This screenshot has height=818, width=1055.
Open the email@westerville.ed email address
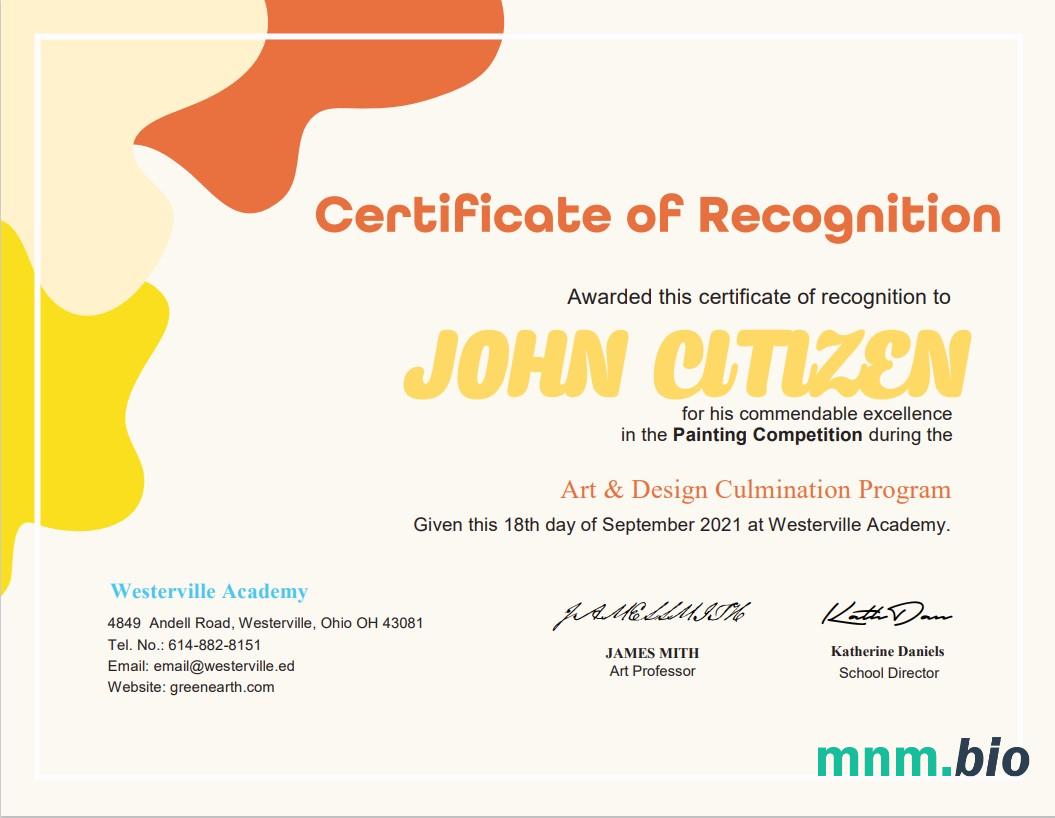[224, 666]
